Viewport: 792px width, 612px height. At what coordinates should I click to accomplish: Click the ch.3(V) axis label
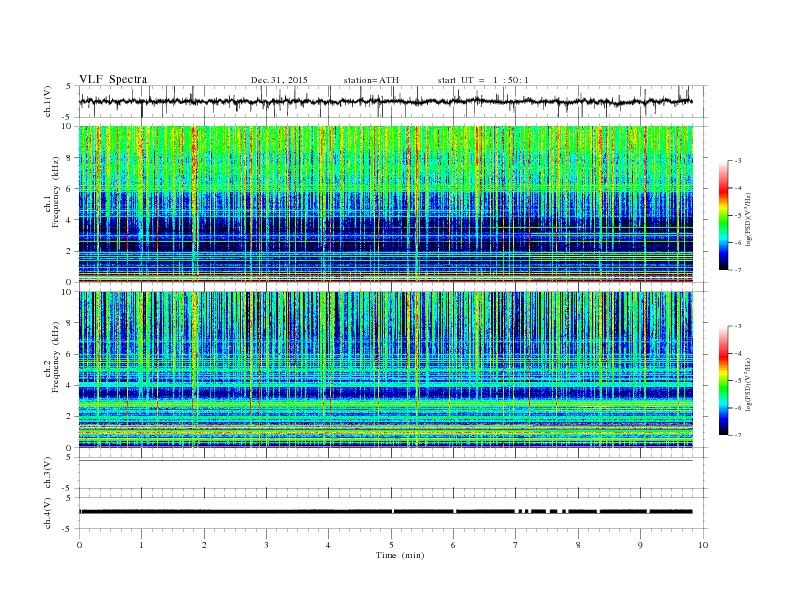click(48, 473)
